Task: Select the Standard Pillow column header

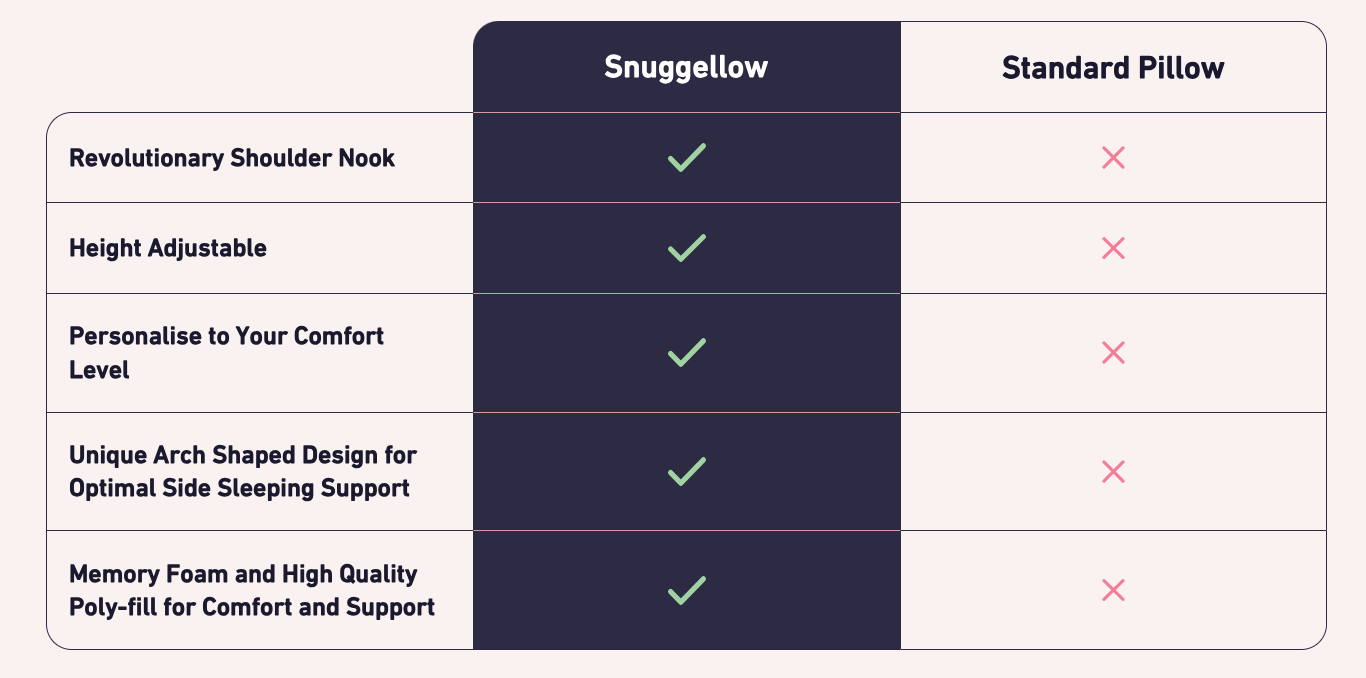Action: (1113, 68)
